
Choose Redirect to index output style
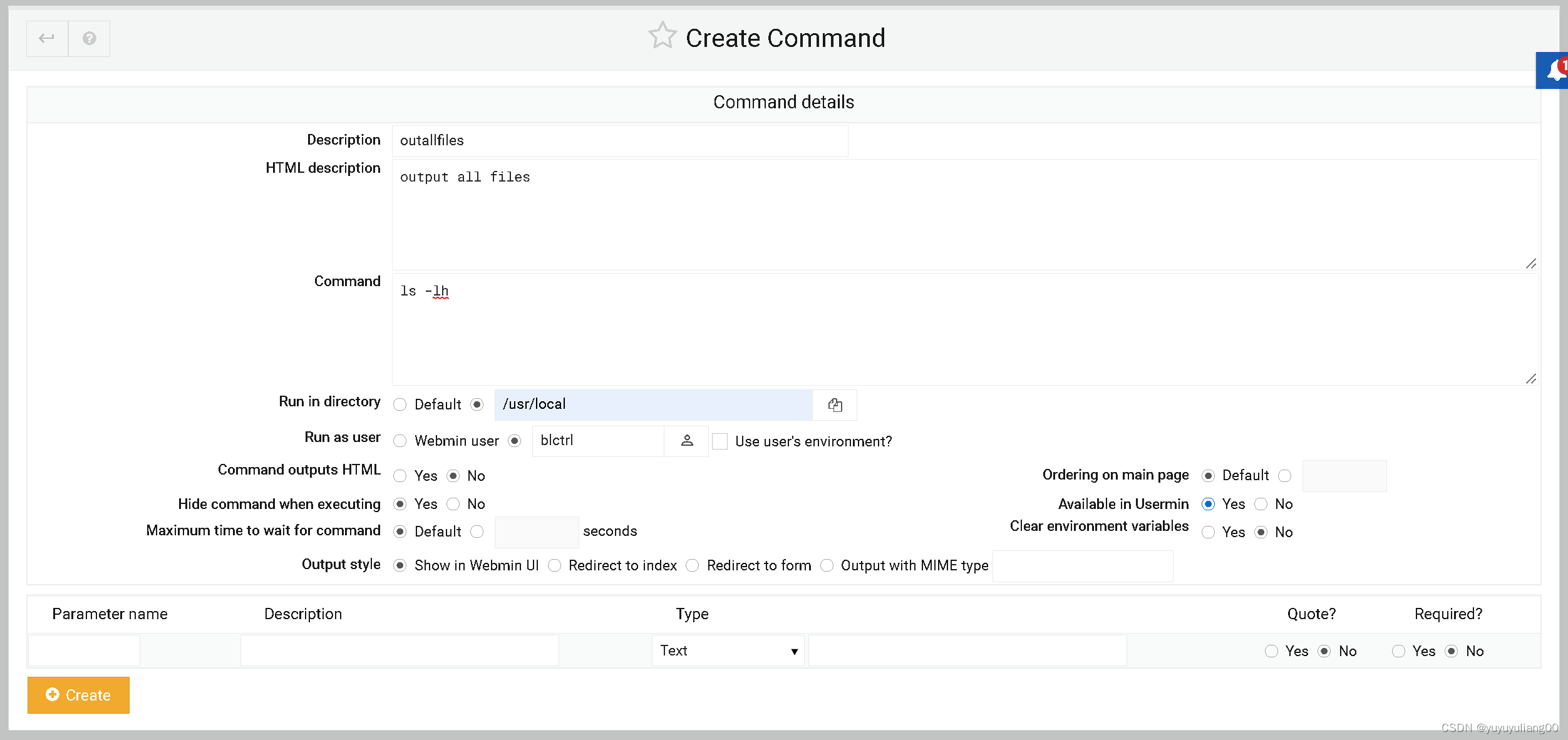tap(555, 566)
